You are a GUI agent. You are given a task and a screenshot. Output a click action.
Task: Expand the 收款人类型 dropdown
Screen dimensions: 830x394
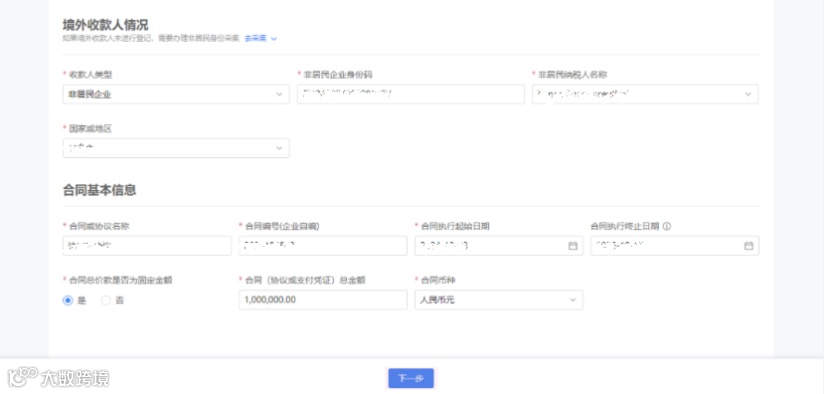pyautogui.click(x=176, y=94)
